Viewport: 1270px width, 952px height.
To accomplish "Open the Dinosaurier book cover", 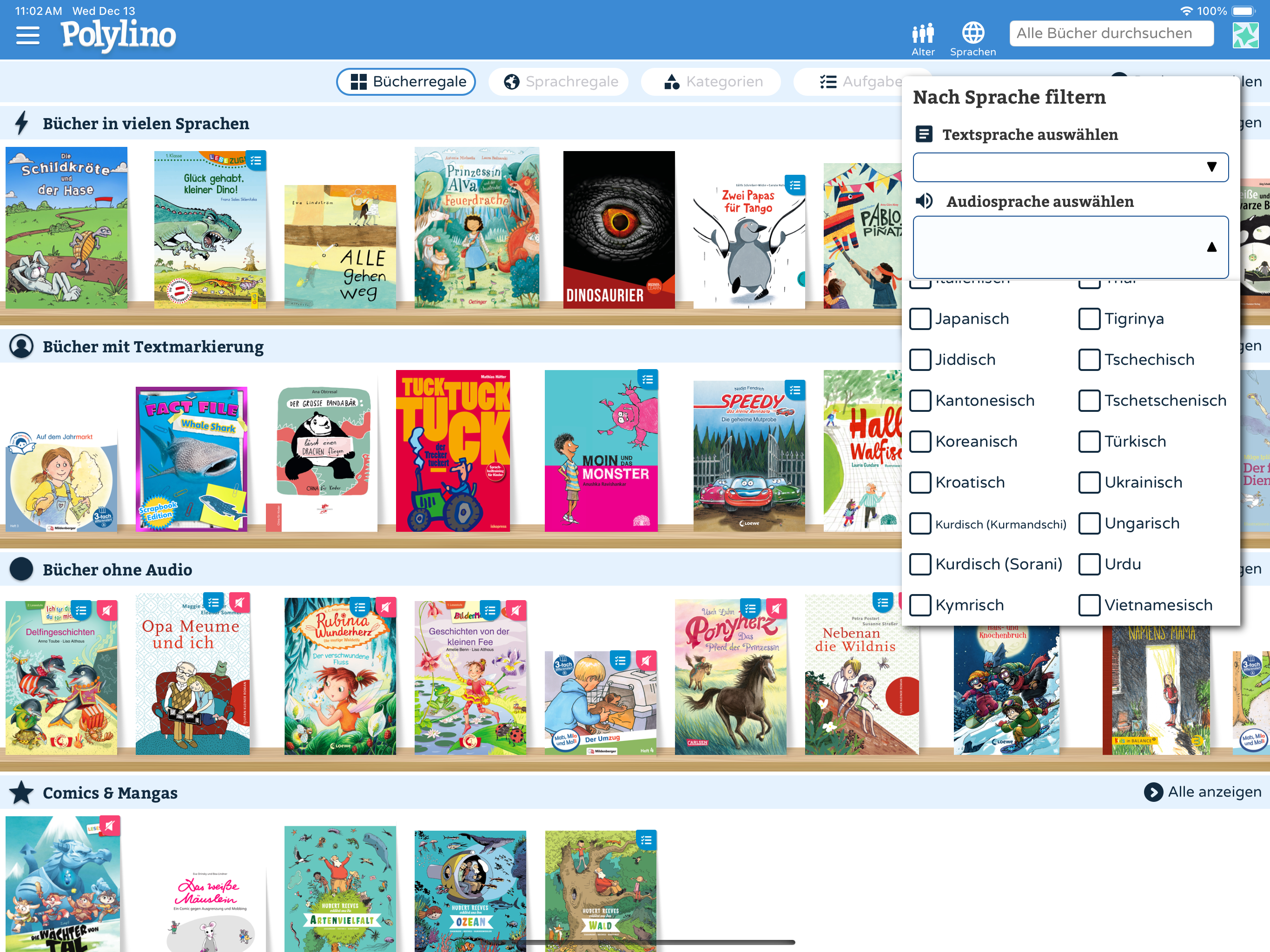I will 619,230.
